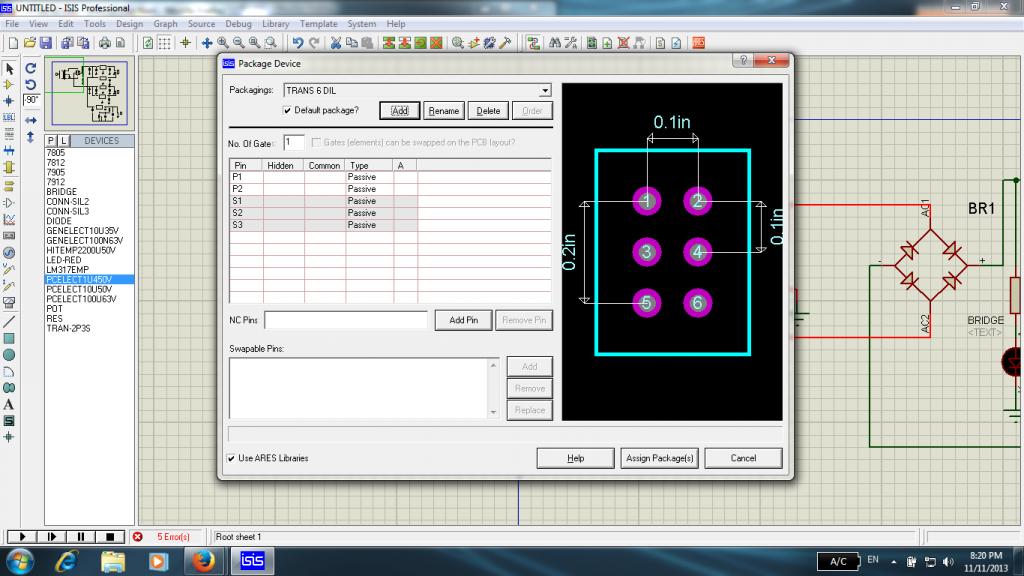The image size is (1024, 576).
Task: Click the Cut to clipboard icon
Action: pyautogui.click(x=337, y=43)
